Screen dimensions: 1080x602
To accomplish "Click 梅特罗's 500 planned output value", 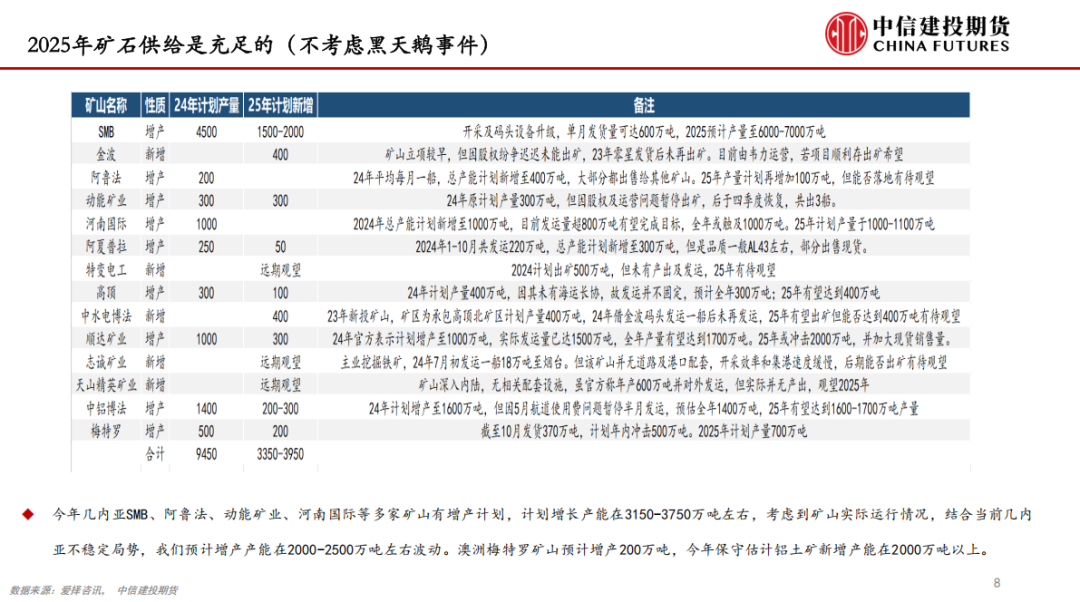I will tap(207, 431).
